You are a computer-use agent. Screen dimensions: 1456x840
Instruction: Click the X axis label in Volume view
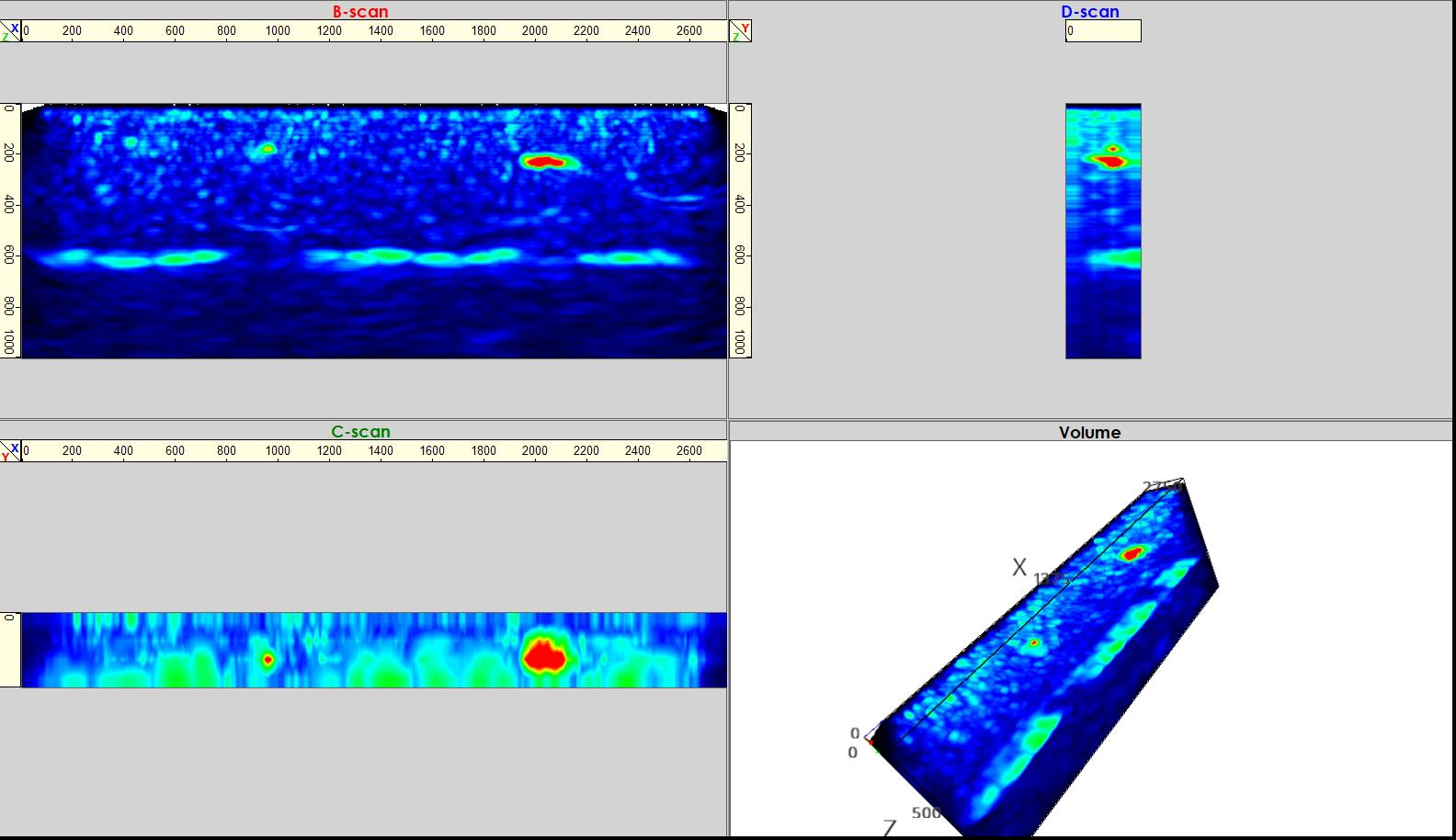click(x=1019, y=568)
